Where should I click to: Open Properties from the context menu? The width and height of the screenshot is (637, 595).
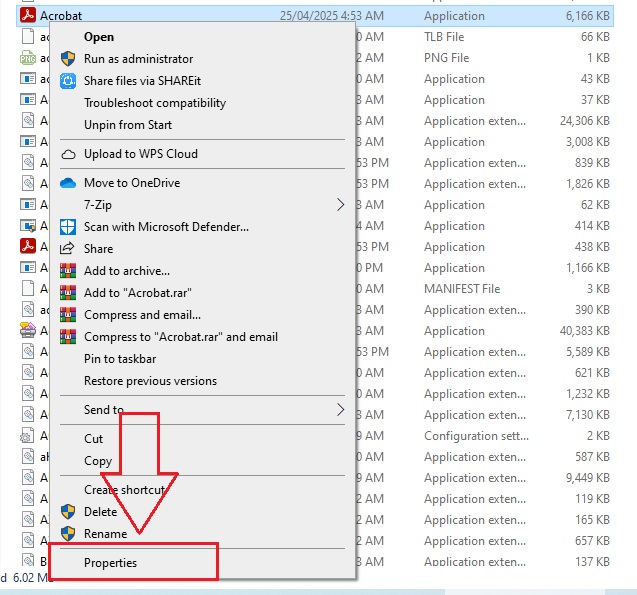[x=110, y=563]
